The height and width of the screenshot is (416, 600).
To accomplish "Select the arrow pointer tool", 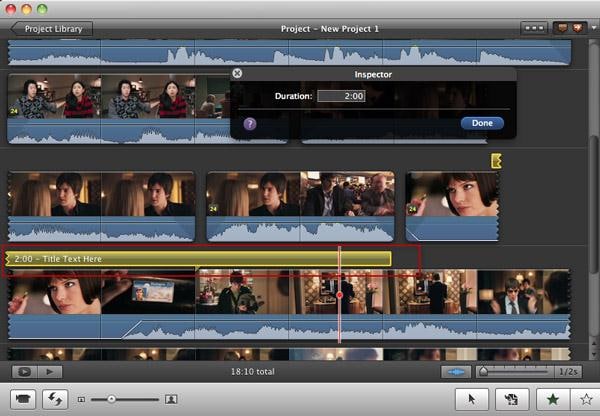I will coord(472,399).
